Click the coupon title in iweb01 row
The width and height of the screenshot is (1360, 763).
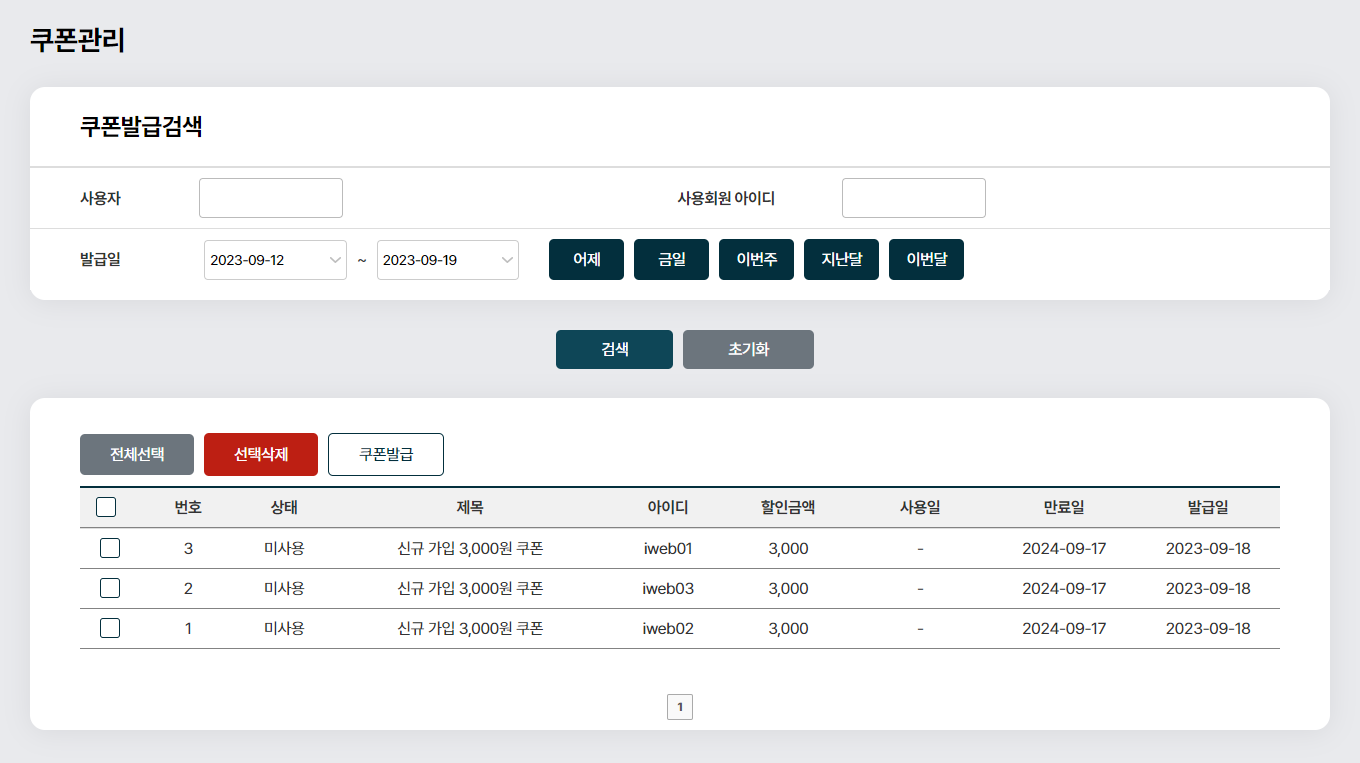coord(470,548)
